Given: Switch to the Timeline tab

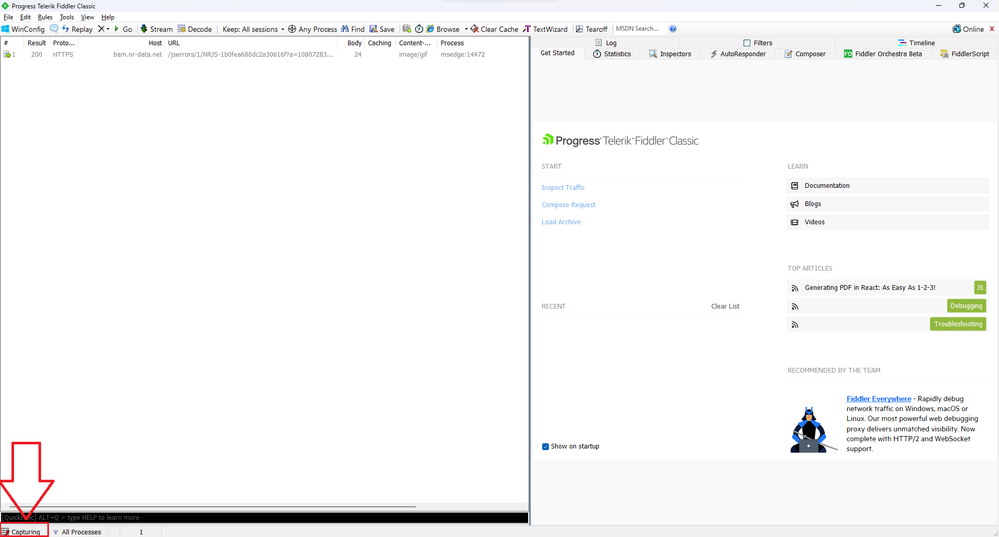Looking at the screenshot, I should click(916, 43).
